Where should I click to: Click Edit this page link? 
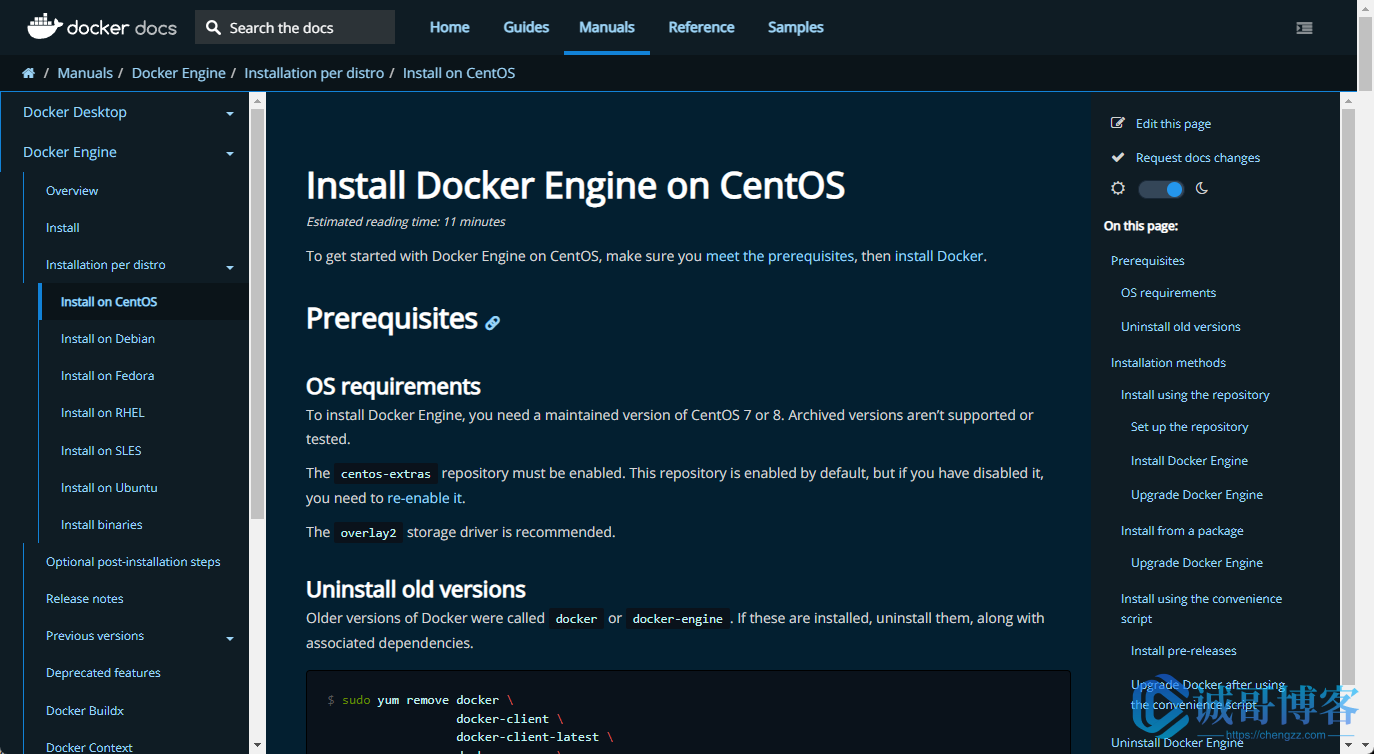(1173, 124)
